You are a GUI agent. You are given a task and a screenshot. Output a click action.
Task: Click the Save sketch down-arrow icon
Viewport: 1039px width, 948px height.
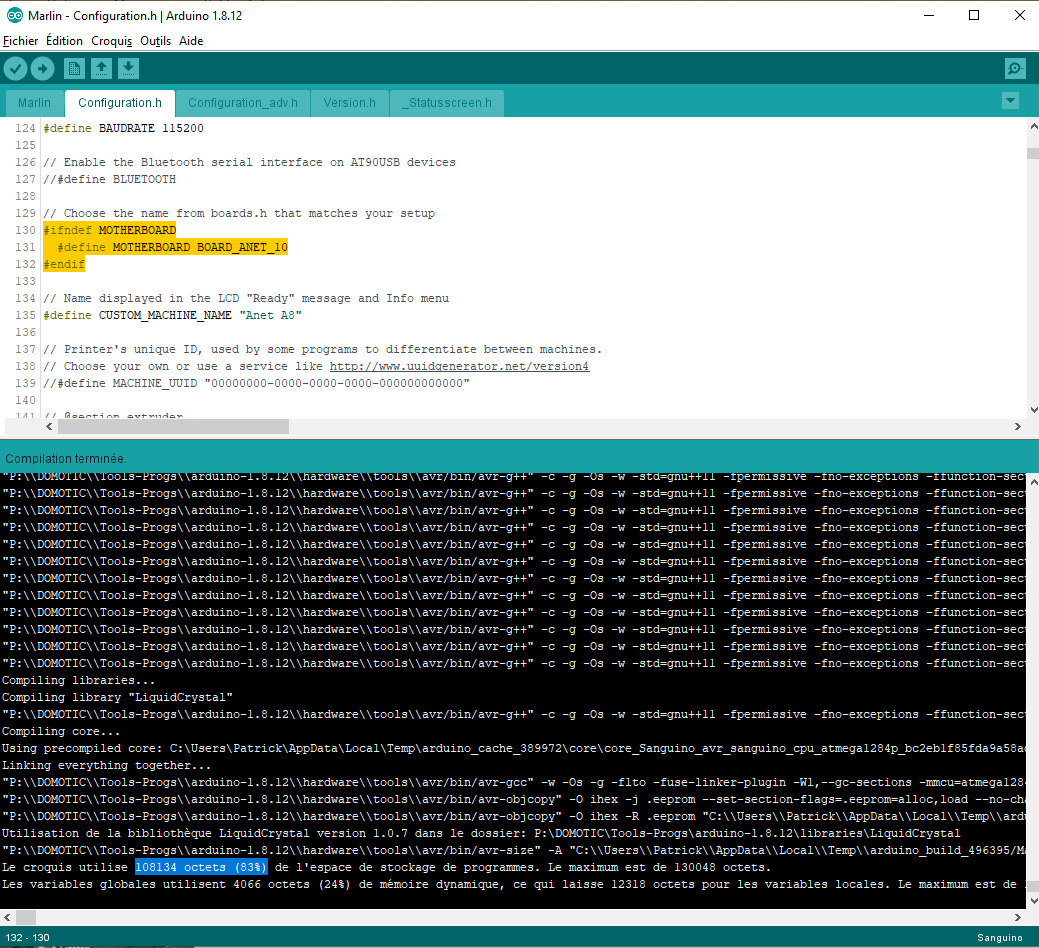[129, 68]
